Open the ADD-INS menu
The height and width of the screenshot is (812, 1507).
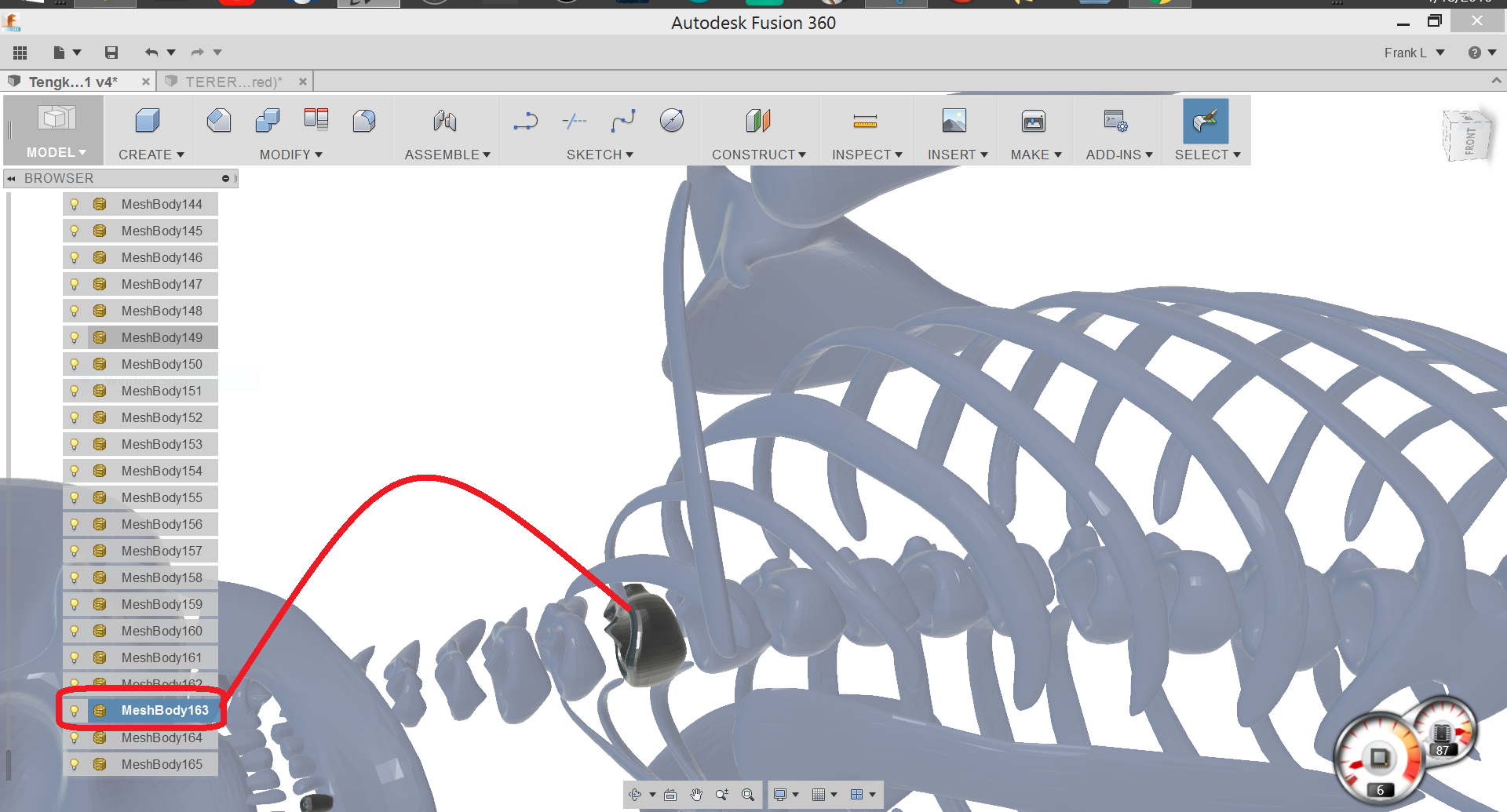click(x=1119, y=155)
